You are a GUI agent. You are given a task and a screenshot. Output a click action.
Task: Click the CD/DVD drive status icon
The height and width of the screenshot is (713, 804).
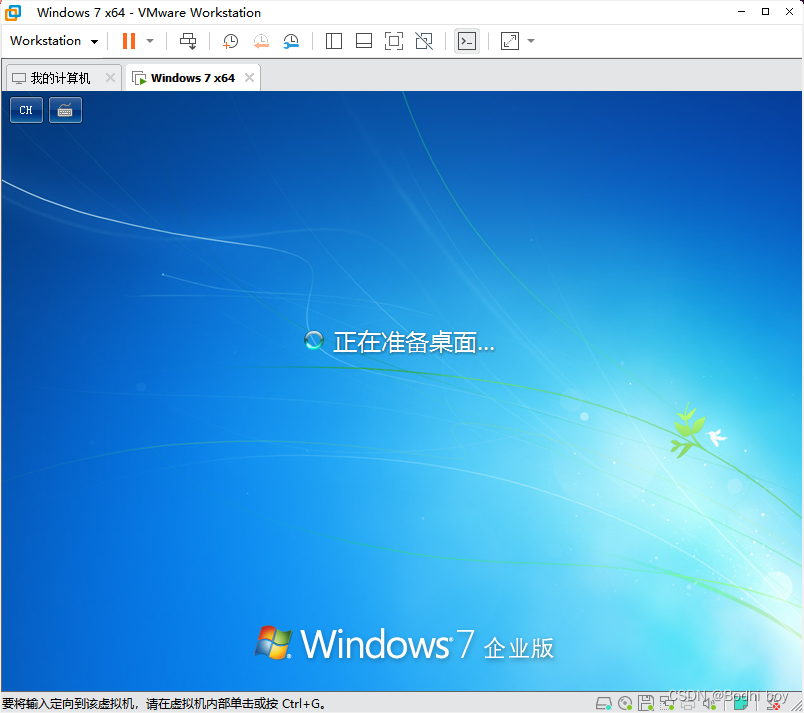click(x=625, y=703)
